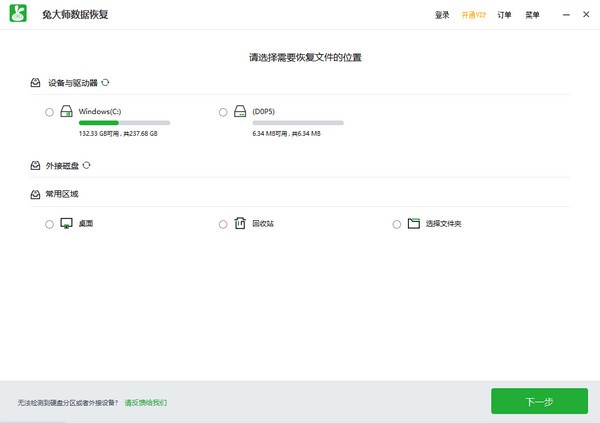600x423 pixels.
Task: Open the 菜单 menu
Action: tap(532, 15)
